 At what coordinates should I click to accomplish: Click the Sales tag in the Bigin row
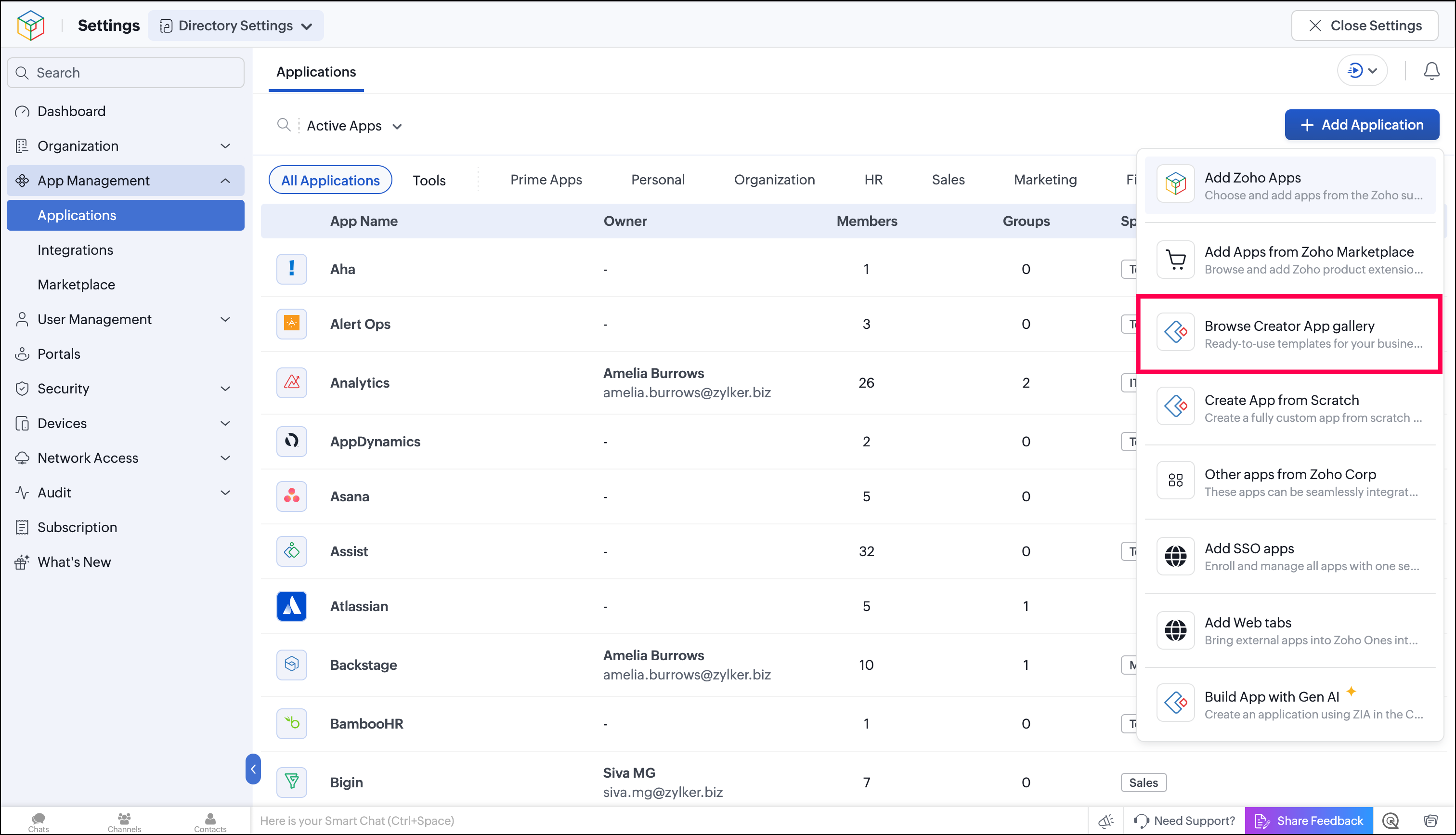(1143, 782)
